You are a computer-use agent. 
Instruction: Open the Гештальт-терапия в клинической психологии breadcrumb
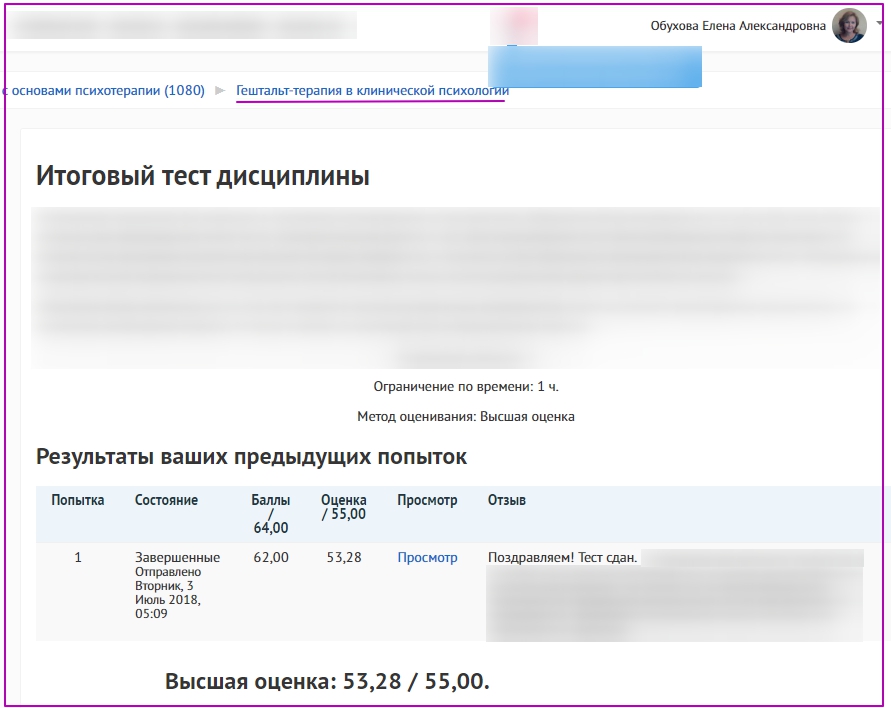point(372,91)
